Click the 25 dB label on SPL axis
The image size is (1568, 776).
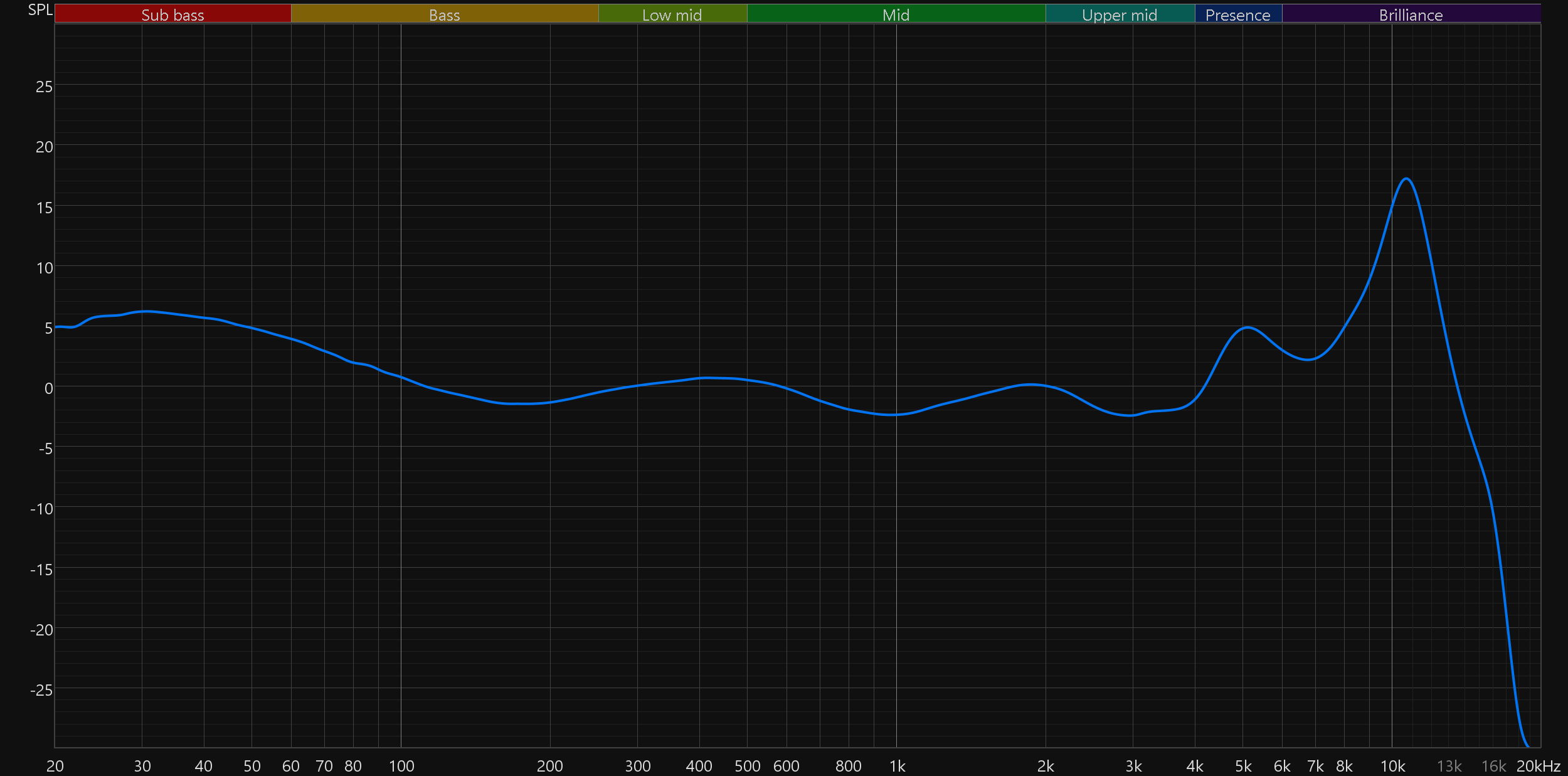point(44,87)
